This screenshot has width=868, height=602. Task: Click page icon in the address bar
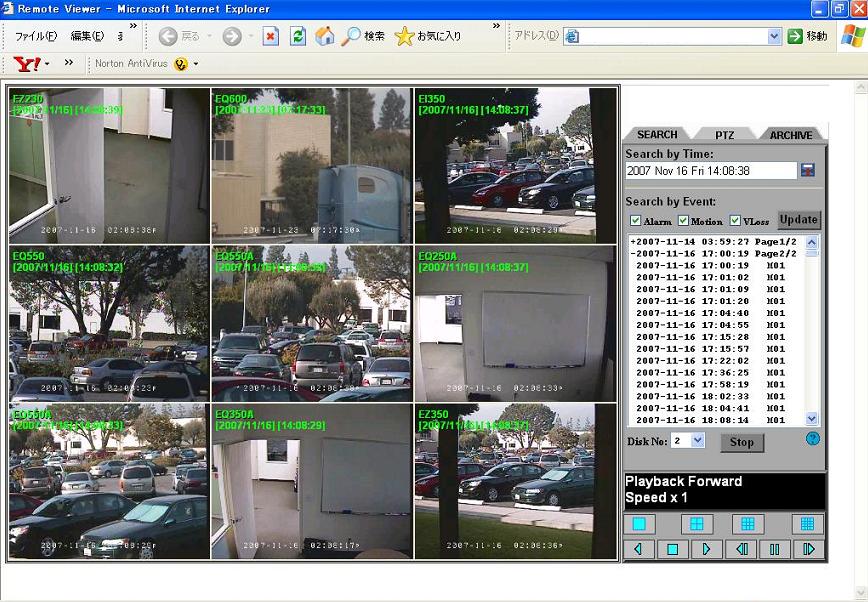point(572,37)
